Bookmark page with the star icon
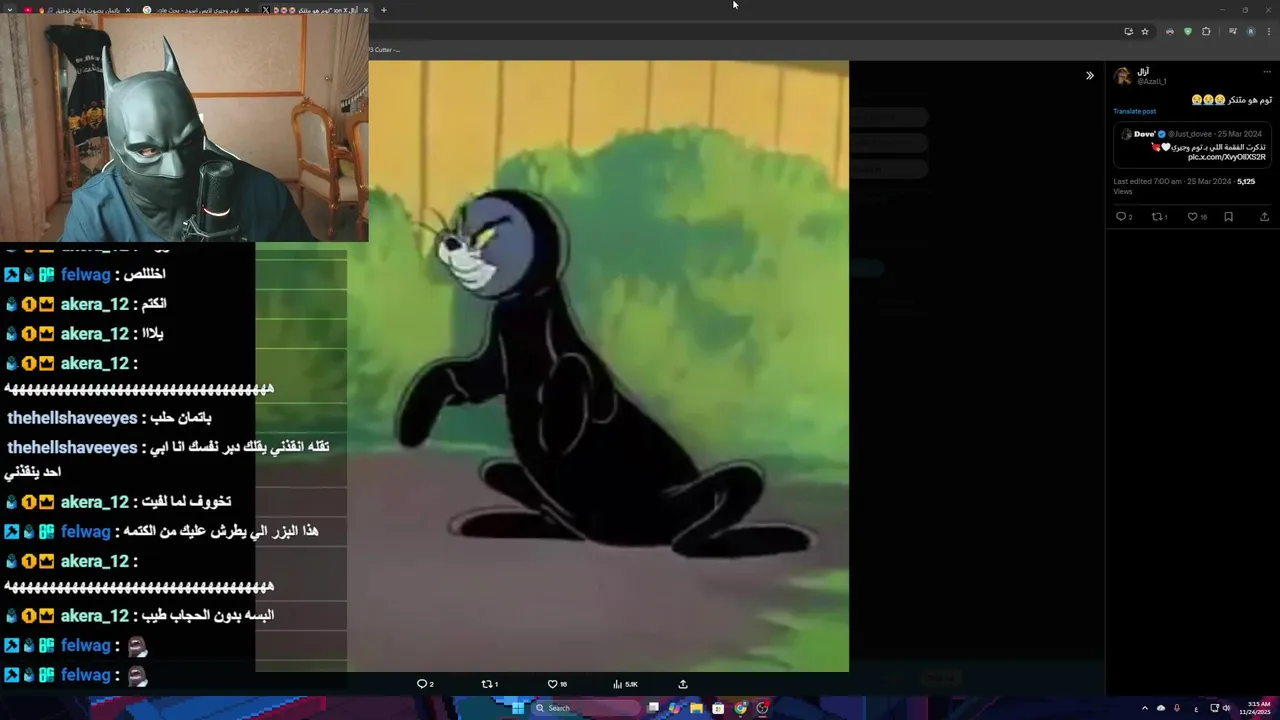1280x720 pixels. point(1145,31)
